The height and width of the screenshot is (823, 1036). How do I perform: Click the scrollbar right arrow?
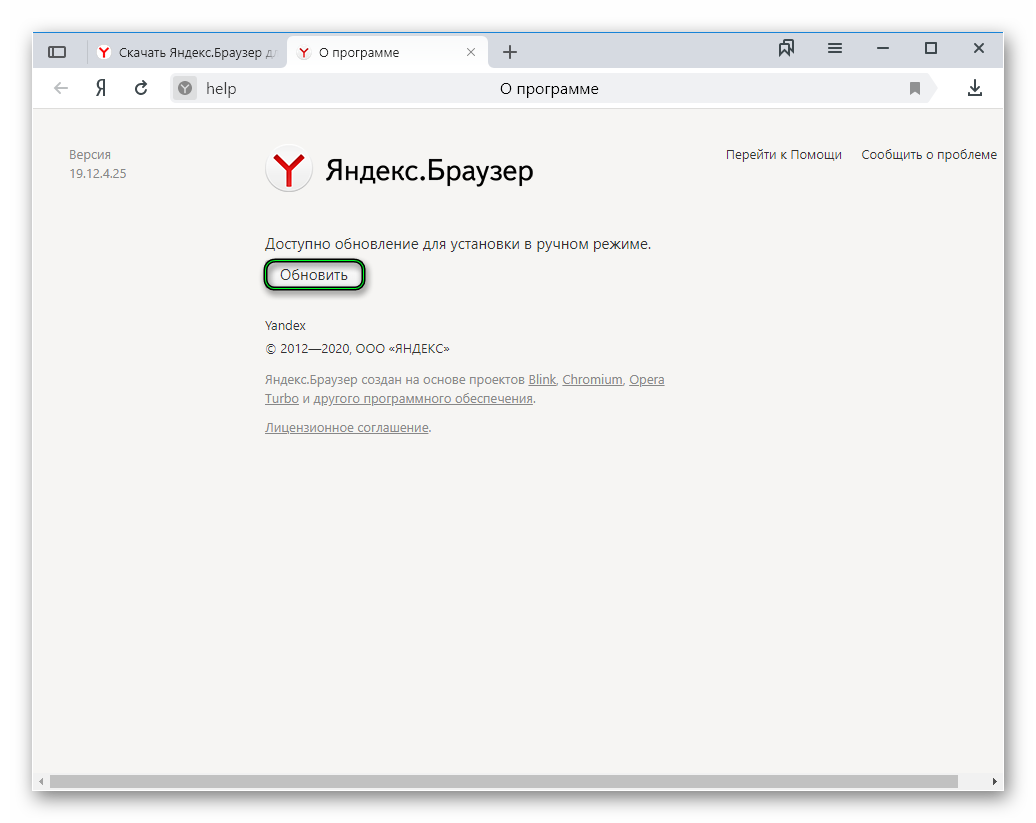click(994, 781)
